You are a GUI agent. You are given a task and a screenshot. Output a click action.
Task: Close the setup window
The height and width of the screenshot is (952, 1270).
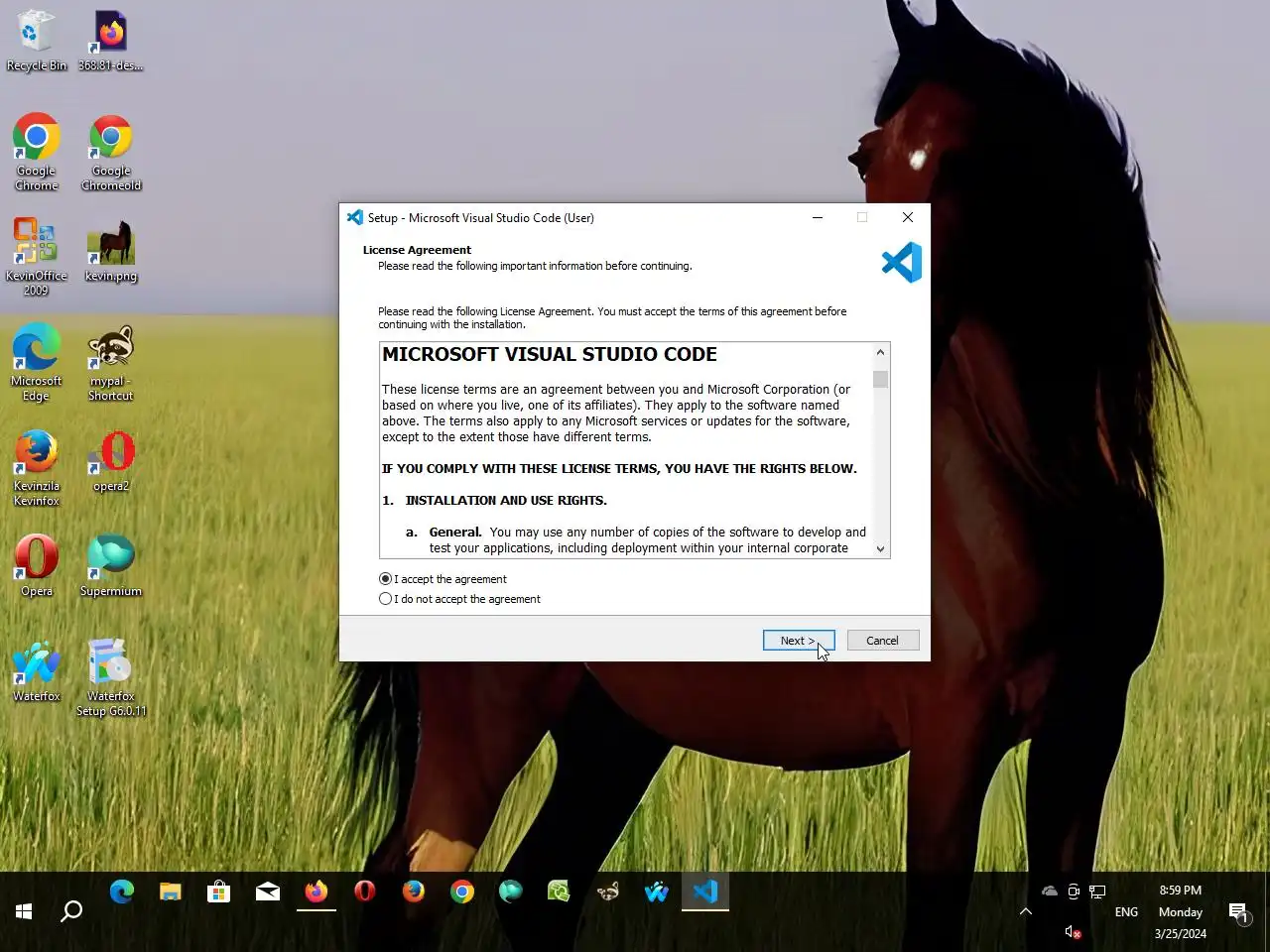[908, 217]
